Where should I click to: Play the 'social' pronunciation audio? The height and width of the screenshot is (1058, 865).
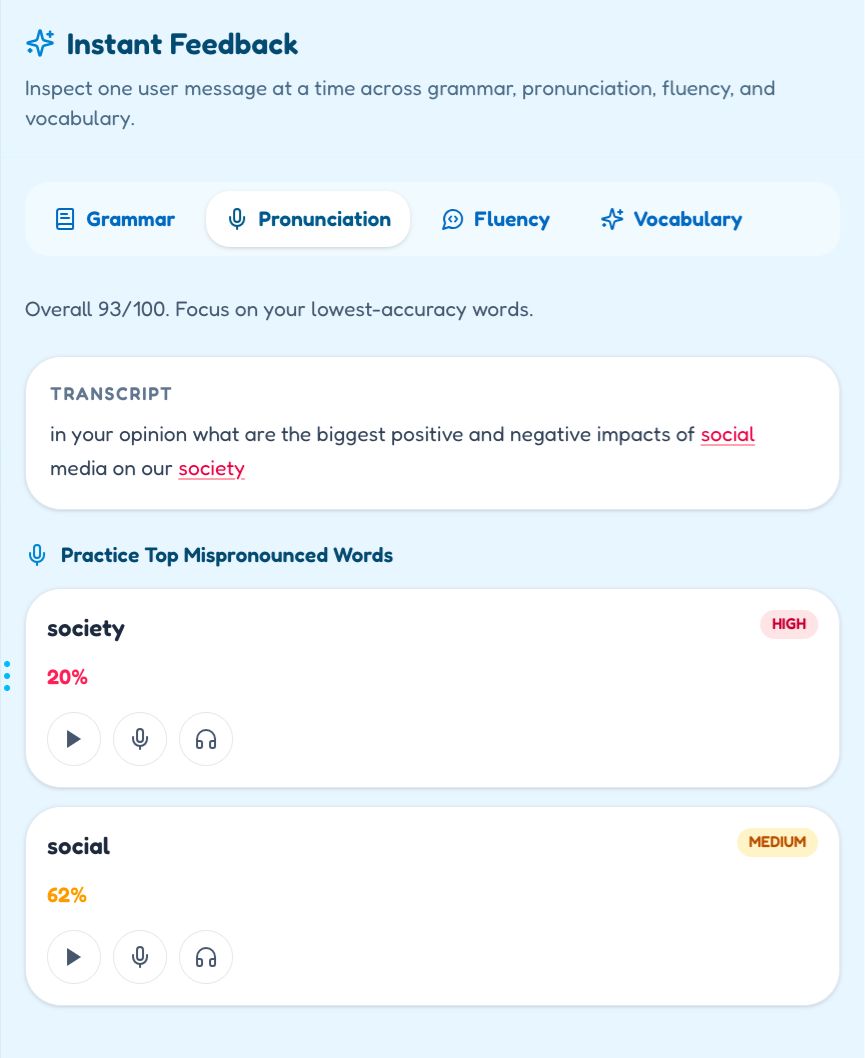point(74,957)
